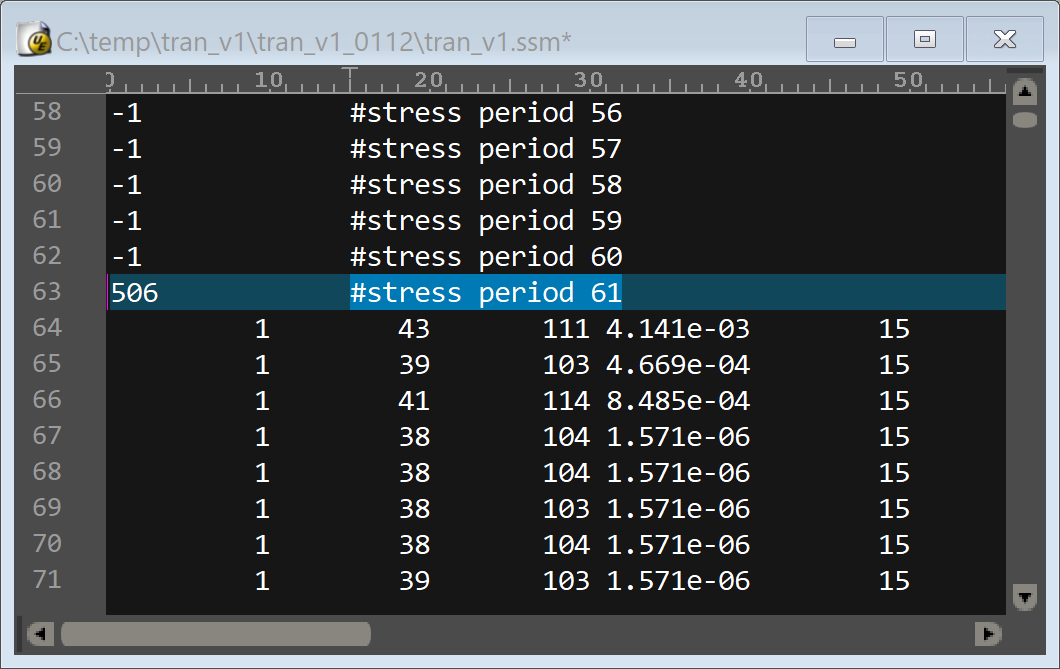Click the vertical scrollbar track
This screenshot has height=669, width=1060.
point(1024,400)
